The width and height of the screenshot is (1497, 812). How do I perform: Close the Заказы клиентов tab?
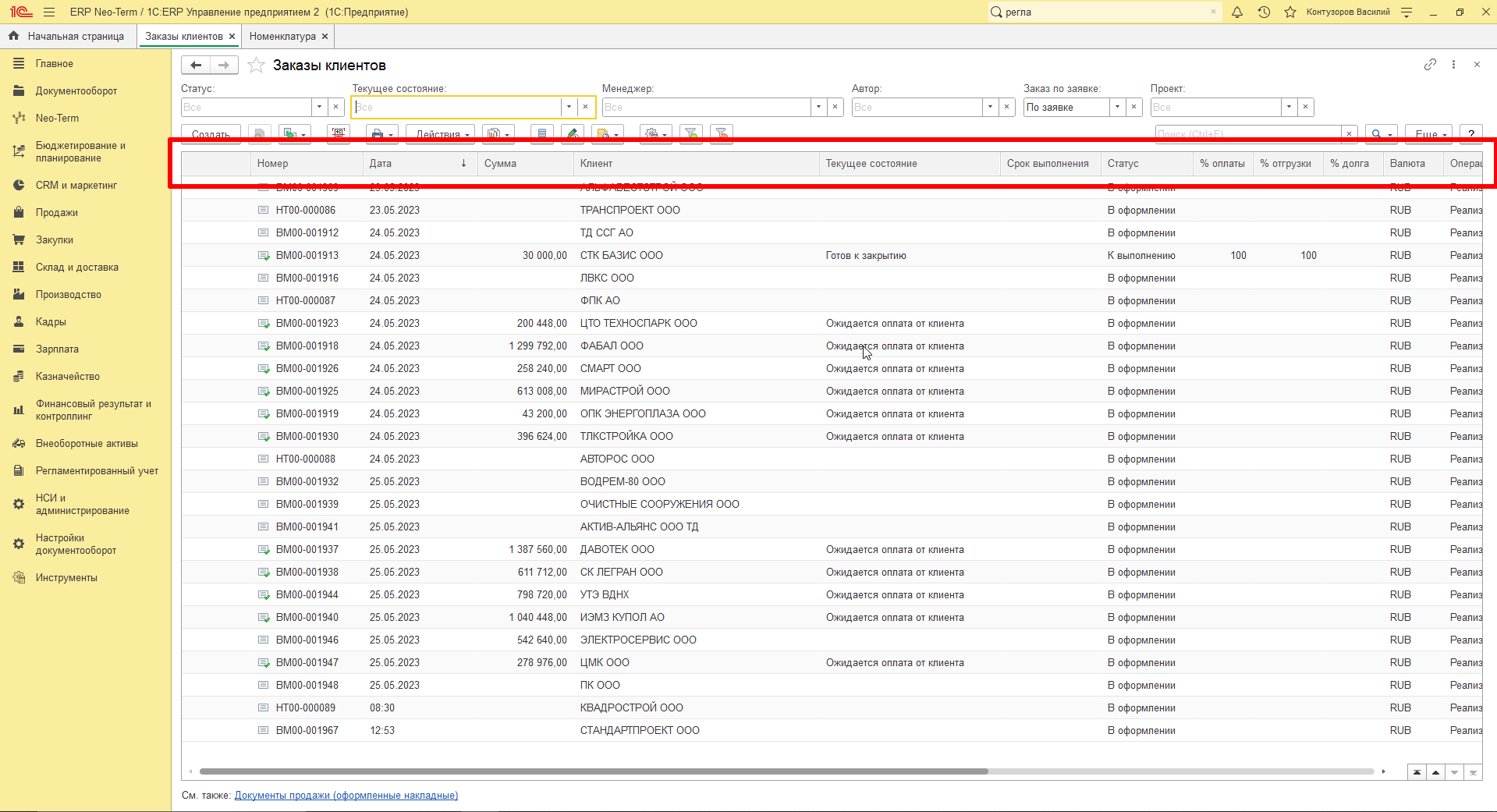[232, 37]
